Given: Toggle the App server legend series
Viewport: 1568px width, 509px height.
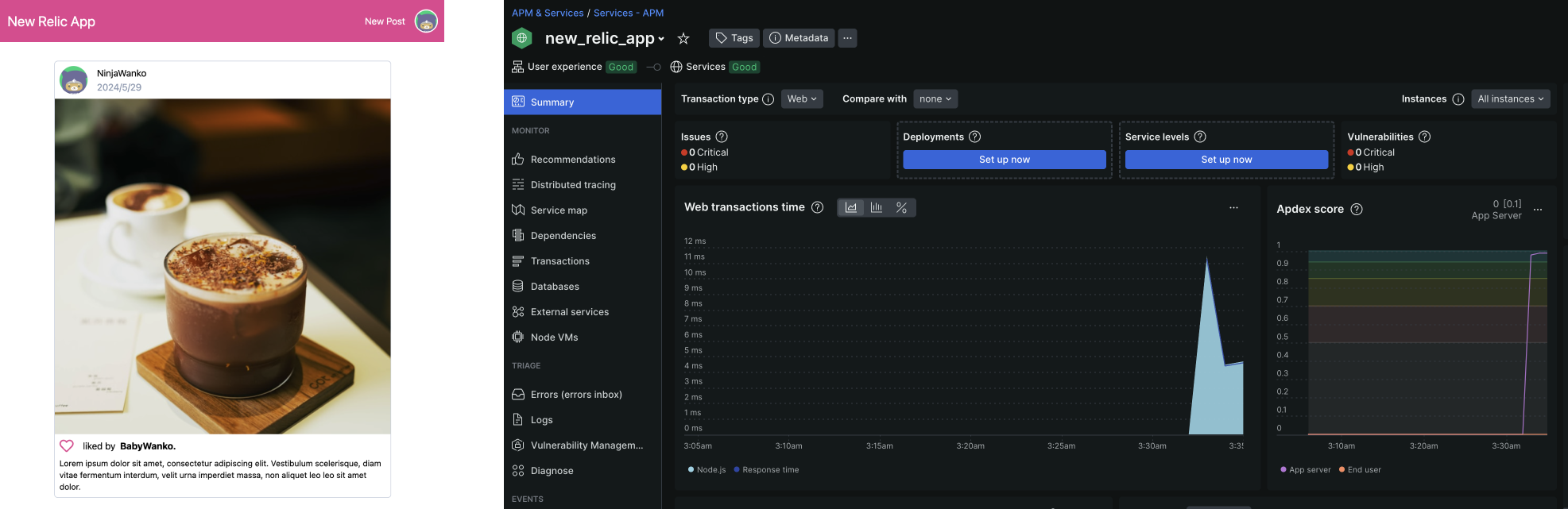Looking at the screenshot, I should point(1306,470).
